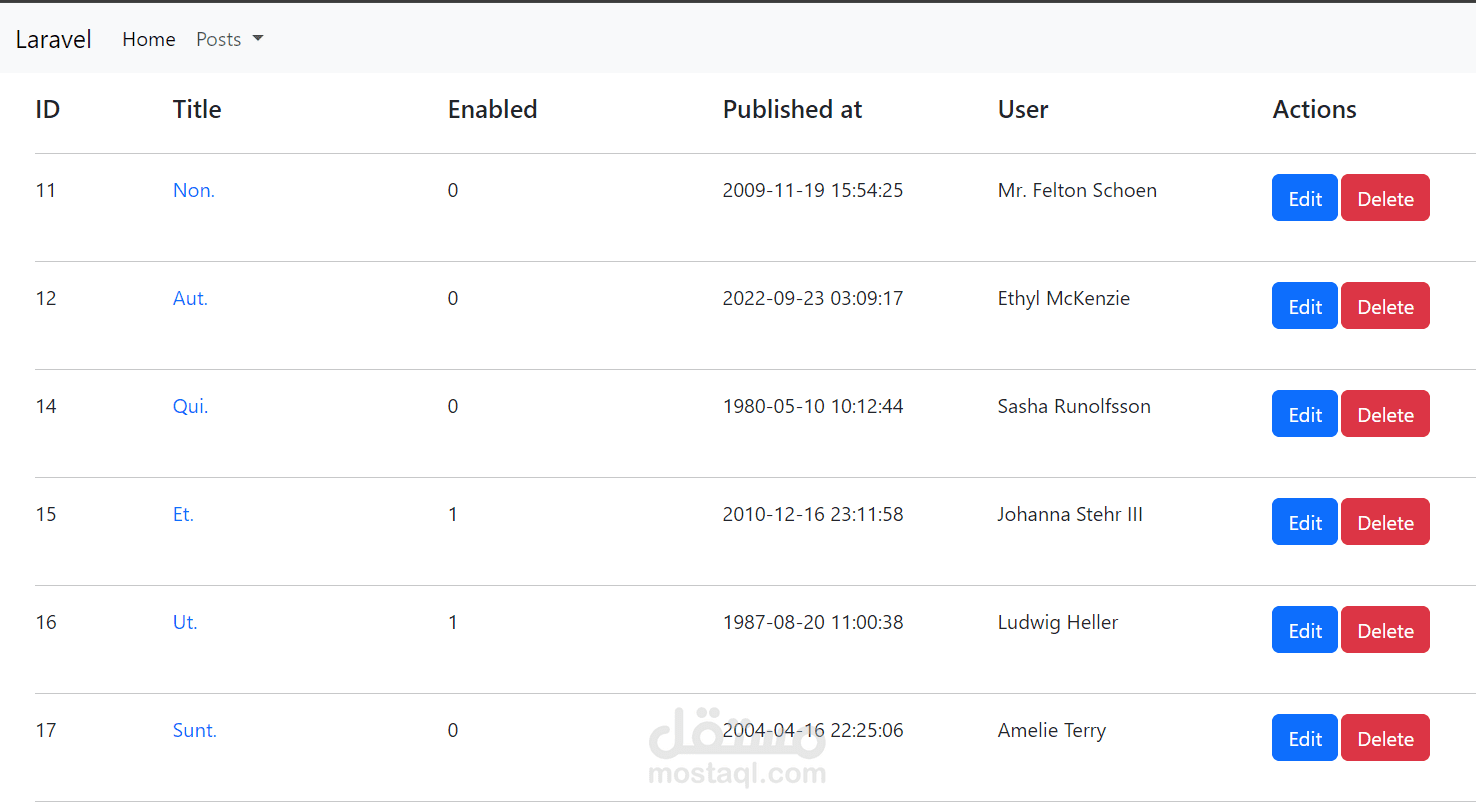
Task: Click Enabled value in Ut. row
Action: [453, 622]
